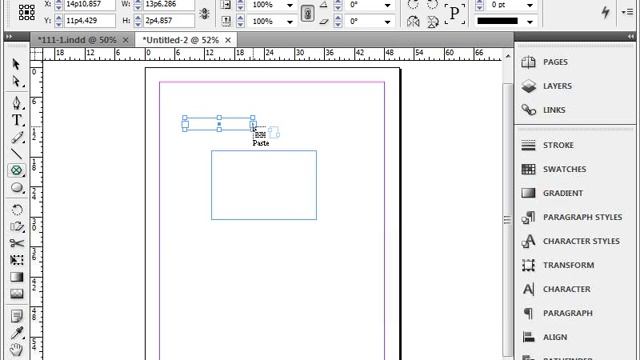Select the Gradient Swatch tool
The image size is (640, 360).
(17, 277)
